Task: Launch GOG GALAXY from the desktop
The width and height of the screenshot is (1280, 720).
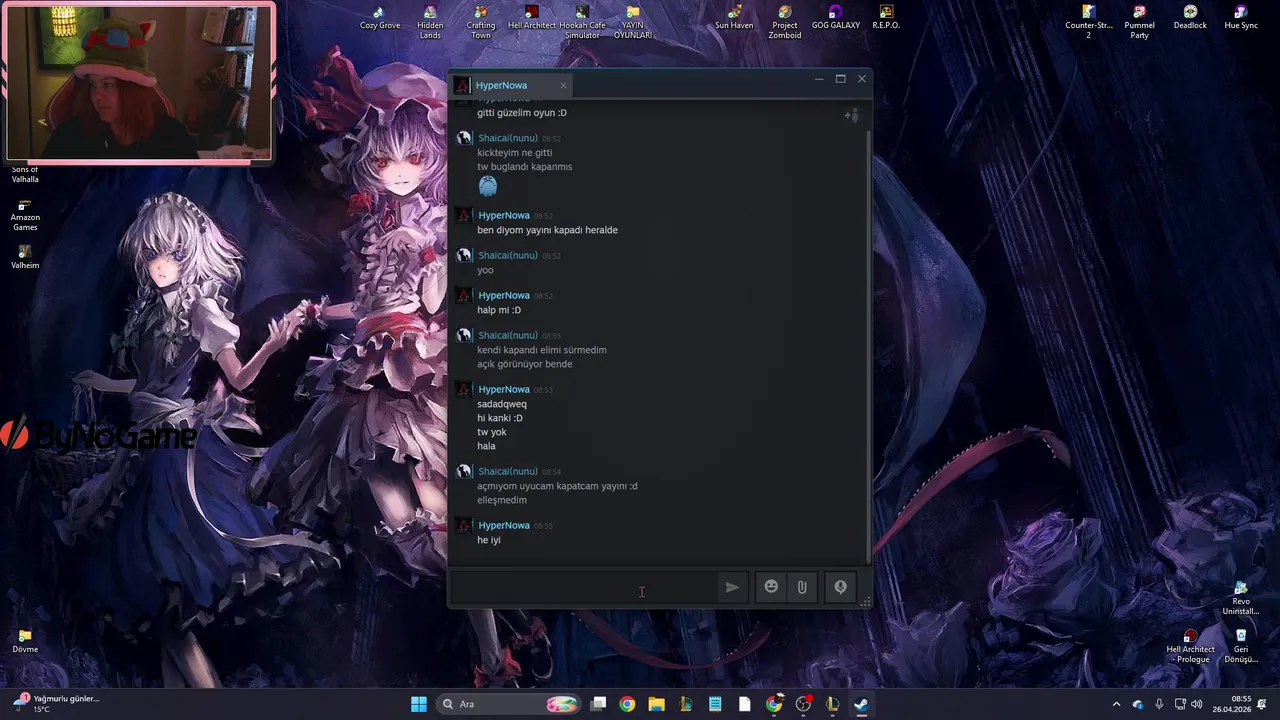Action: 835,18
